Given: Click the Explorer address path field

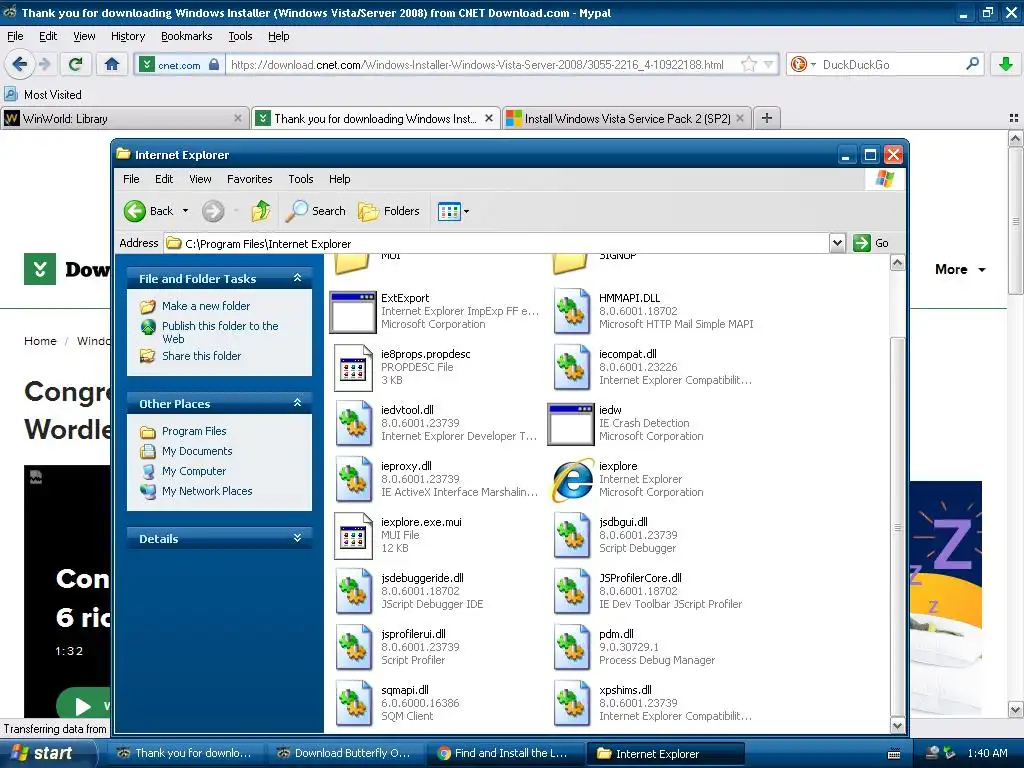Looking at the screenshot, I should (496, 244).
